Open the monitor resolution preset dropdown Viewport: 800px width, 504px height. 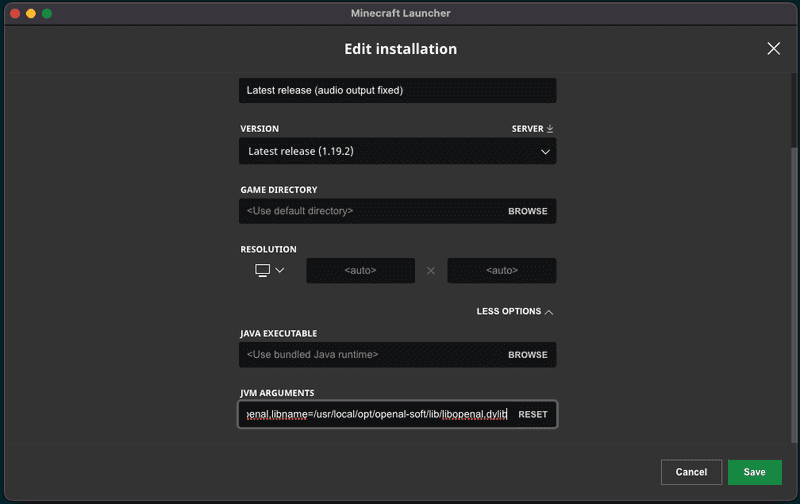269,270
